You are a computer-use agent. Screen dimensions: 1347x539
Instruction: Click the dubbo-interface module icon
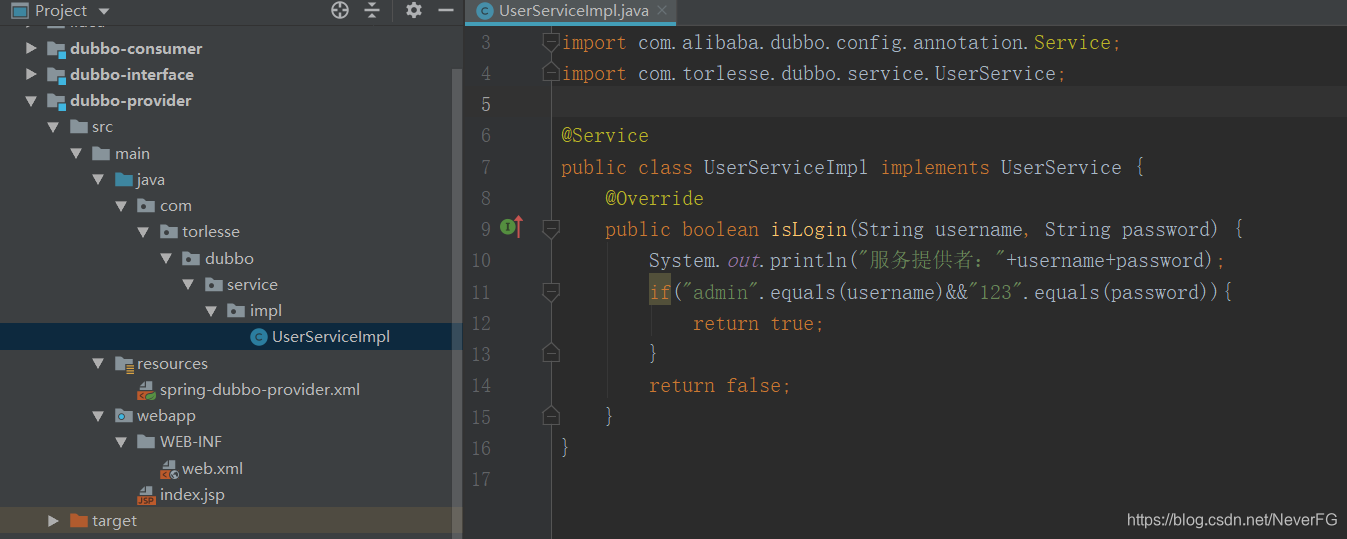55,74
